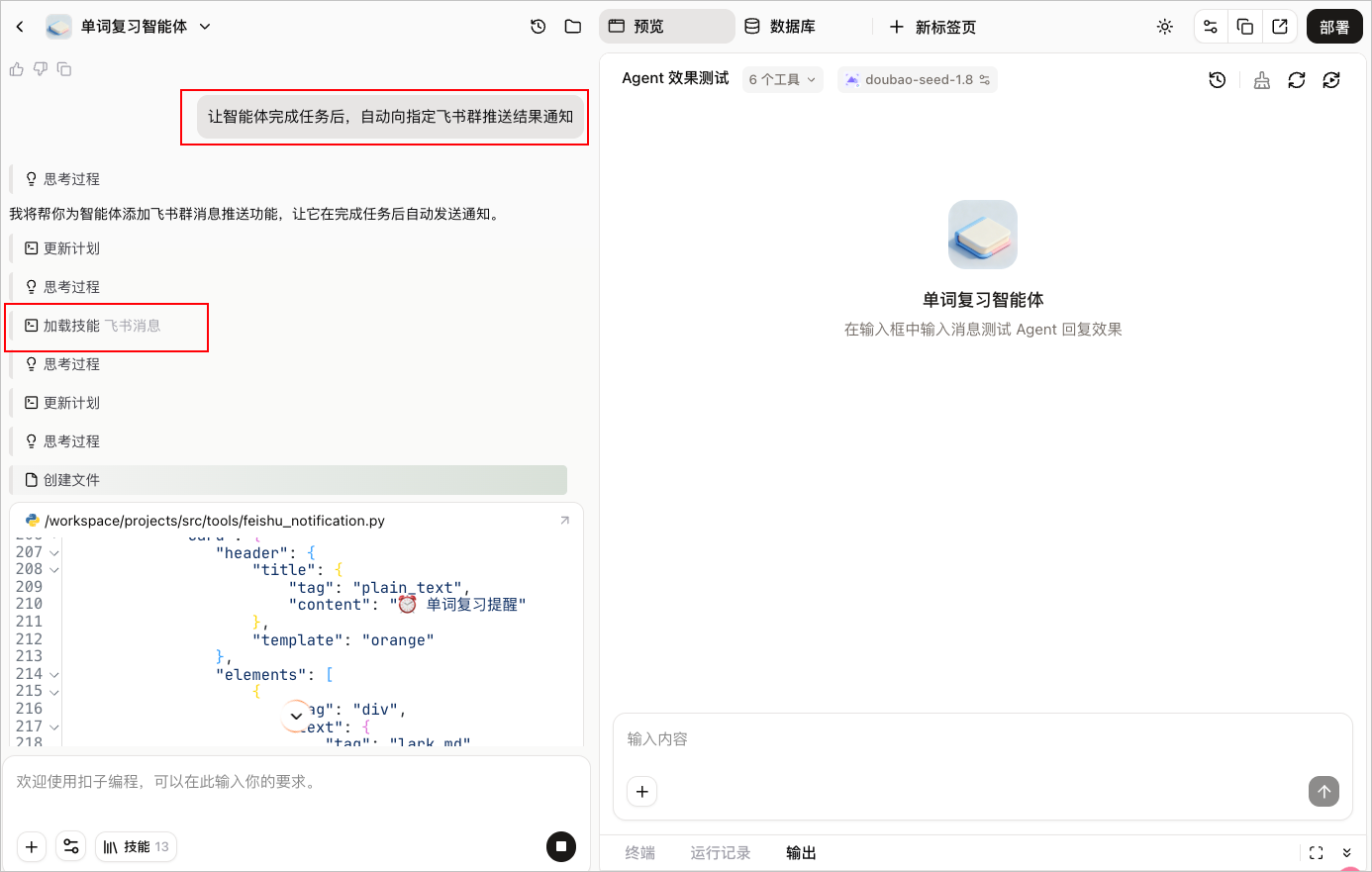This screenshot has height=872, width=1372.
Task: Click the back arrow beside 单词复习智能体
Action: click(20, 27)
